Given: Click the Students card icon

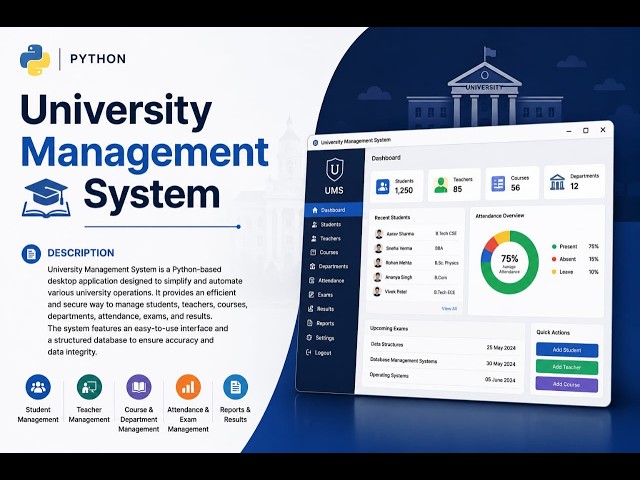Looking at the screenshot, I should (x=382, y=187).
